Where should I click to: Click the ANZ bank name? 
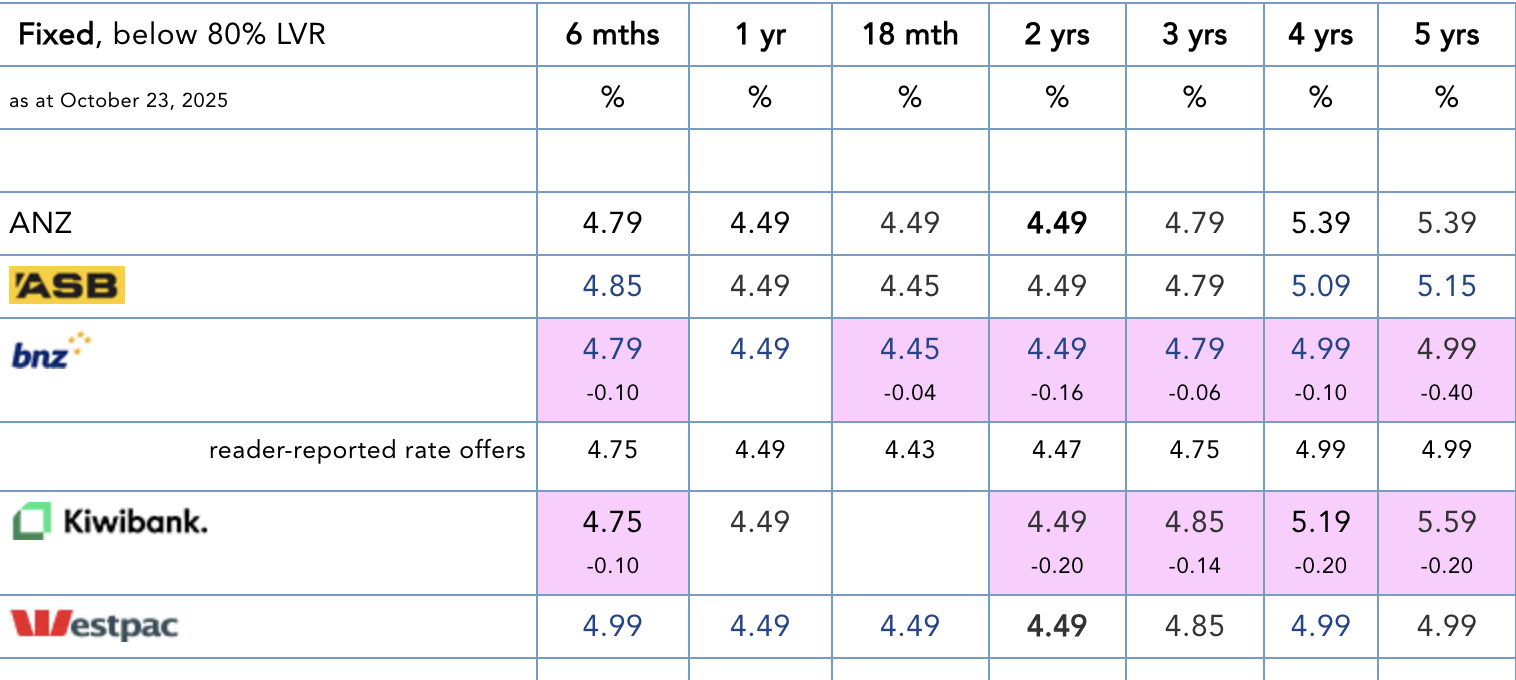(41, 222)
